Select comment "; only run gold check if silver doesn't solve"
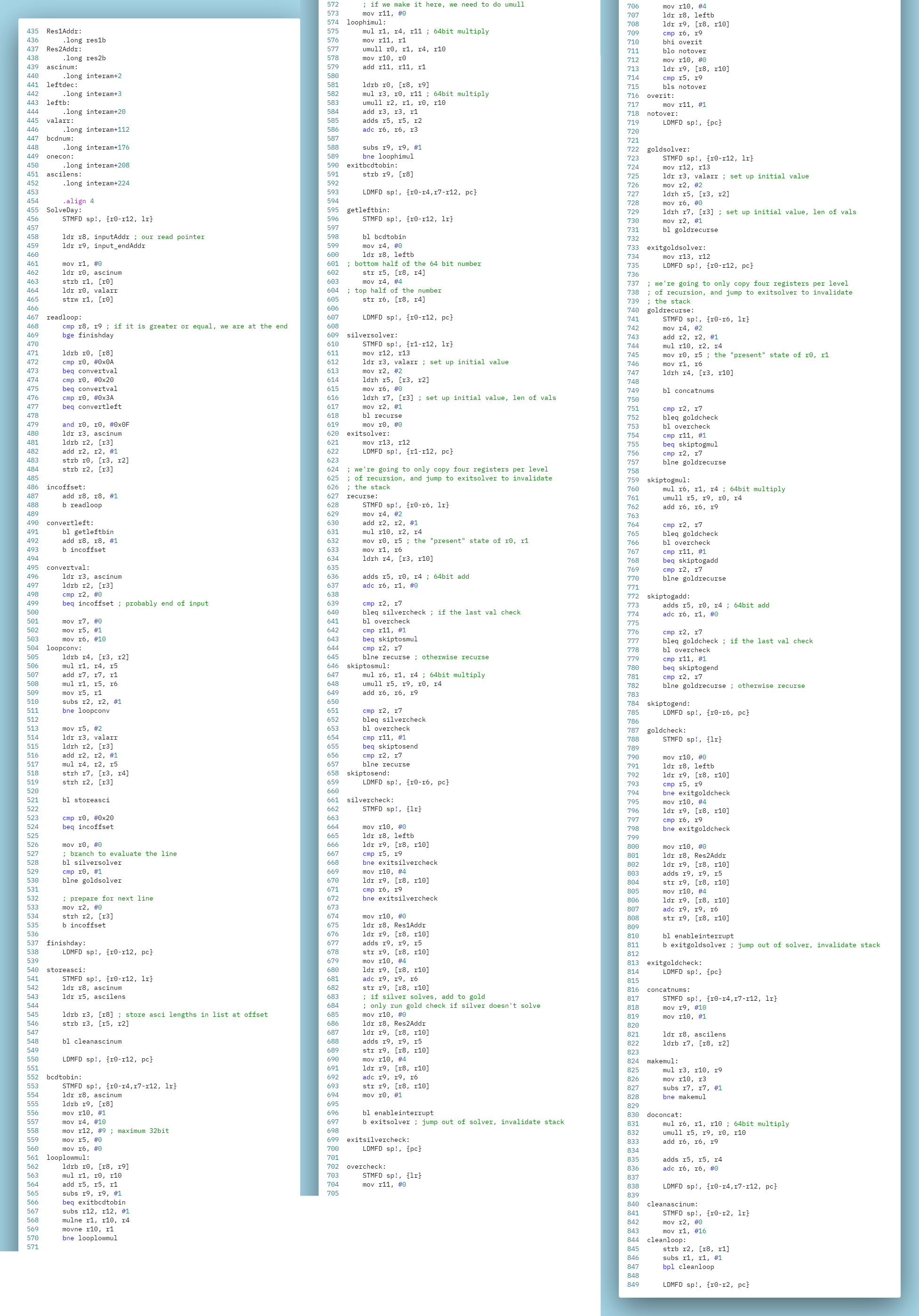This screenshot has height=1316, width=919. pos(452,1006)
